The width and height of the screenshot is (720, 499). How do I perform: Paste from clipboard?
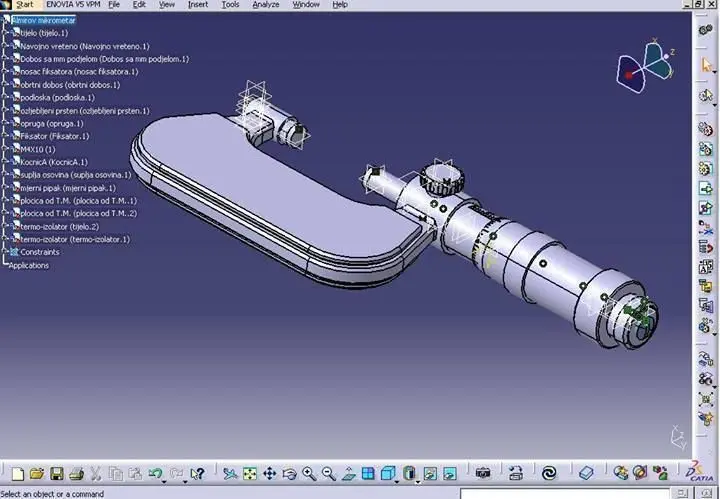pyautogui.click(x=135, y=473)
